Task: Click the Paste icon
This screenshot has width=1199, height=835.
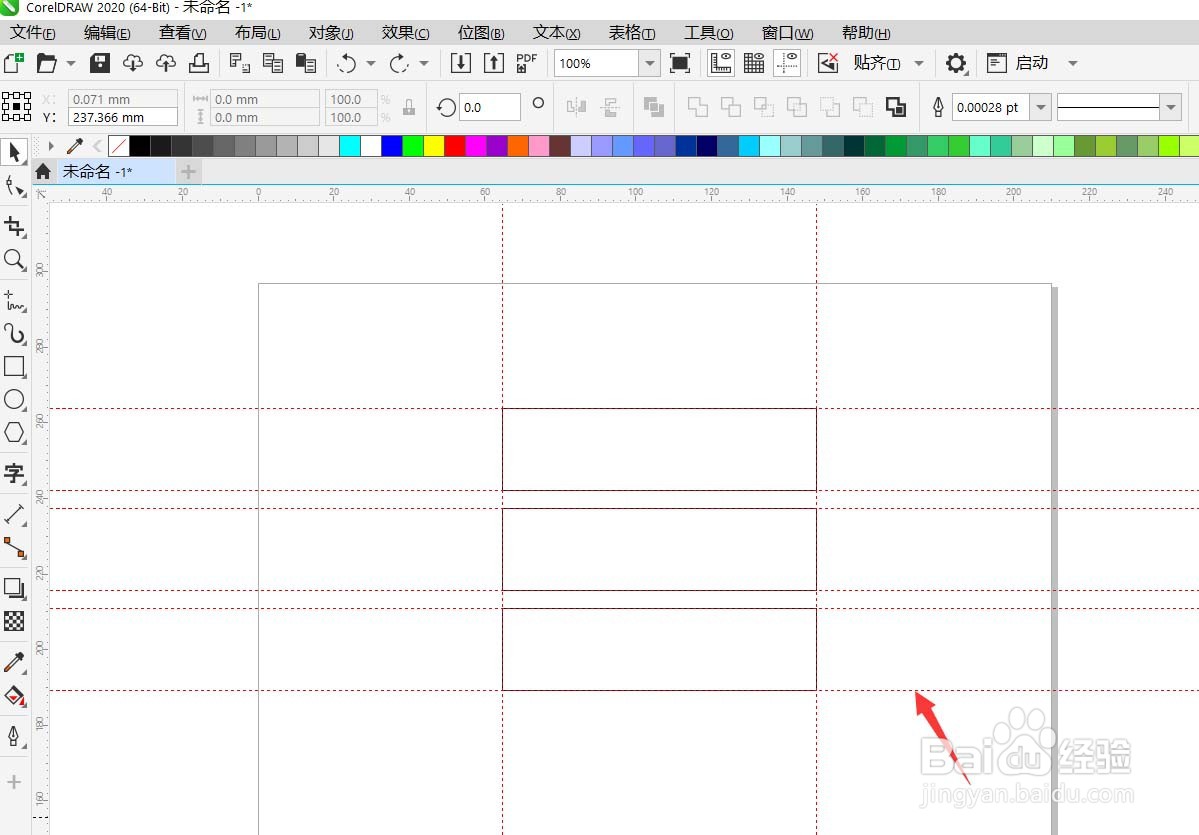Action: tap(306, 63)
